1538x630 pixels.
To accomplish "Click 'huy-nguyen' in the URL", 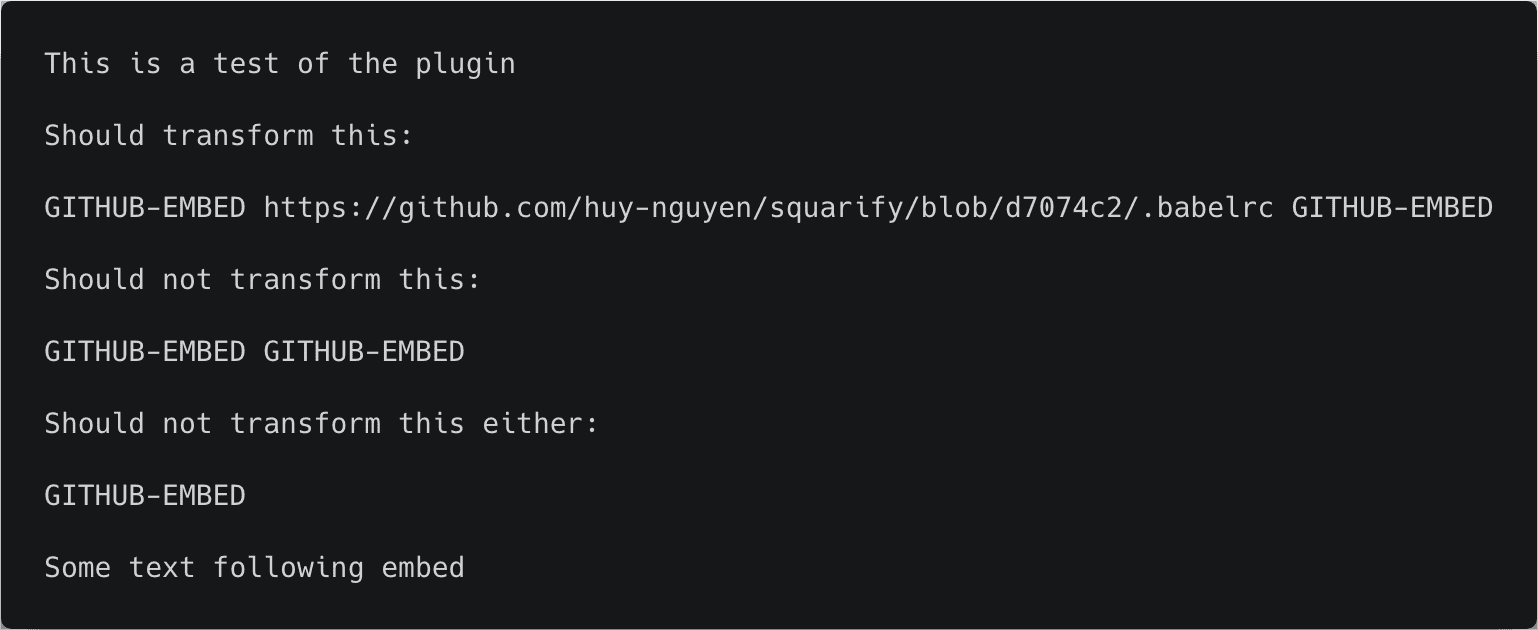I will pos(668,208).
